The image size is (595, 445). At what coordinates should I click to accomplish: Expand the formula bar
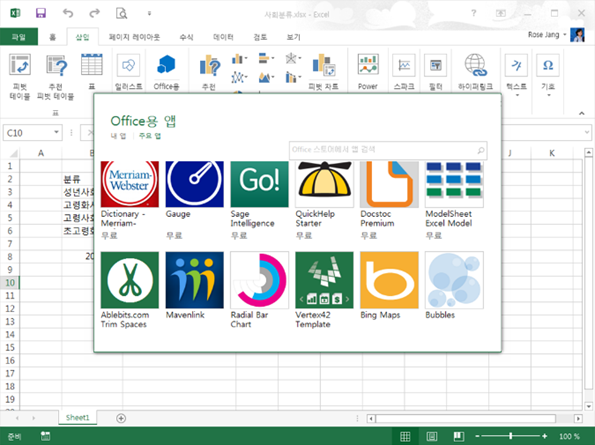(x=587, y=132)
